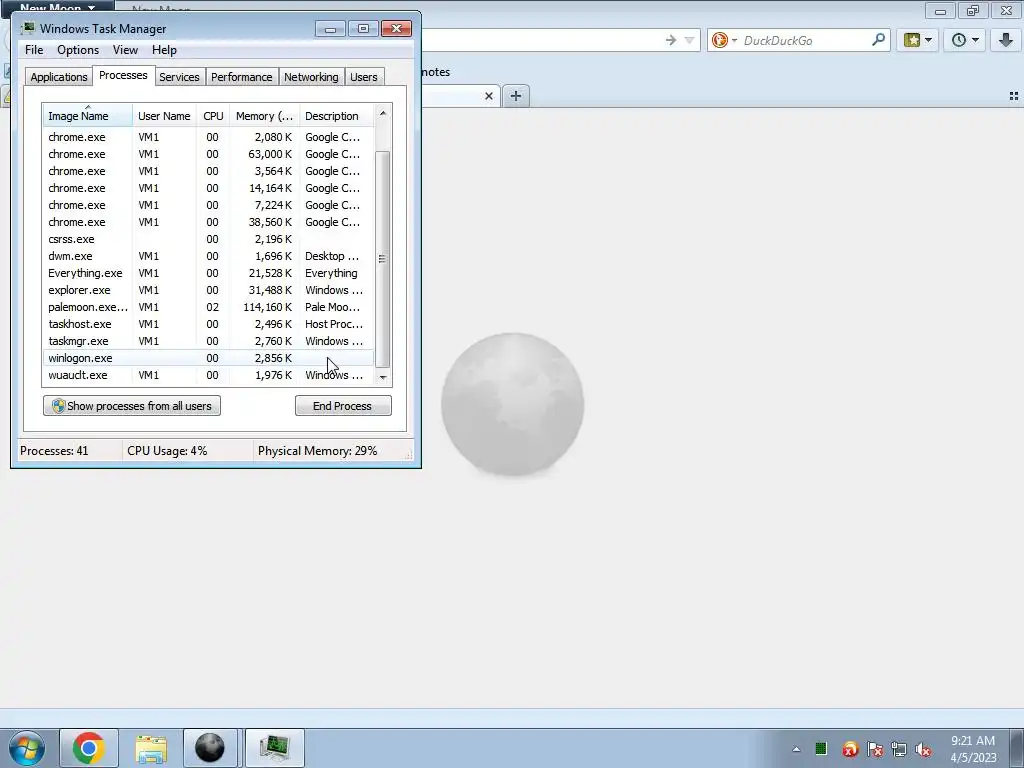The height and width of the screenshot is (768, 1024).
Task: Select chrome.exe row using 63,000 K memory
Action: [x=208, y=154]
